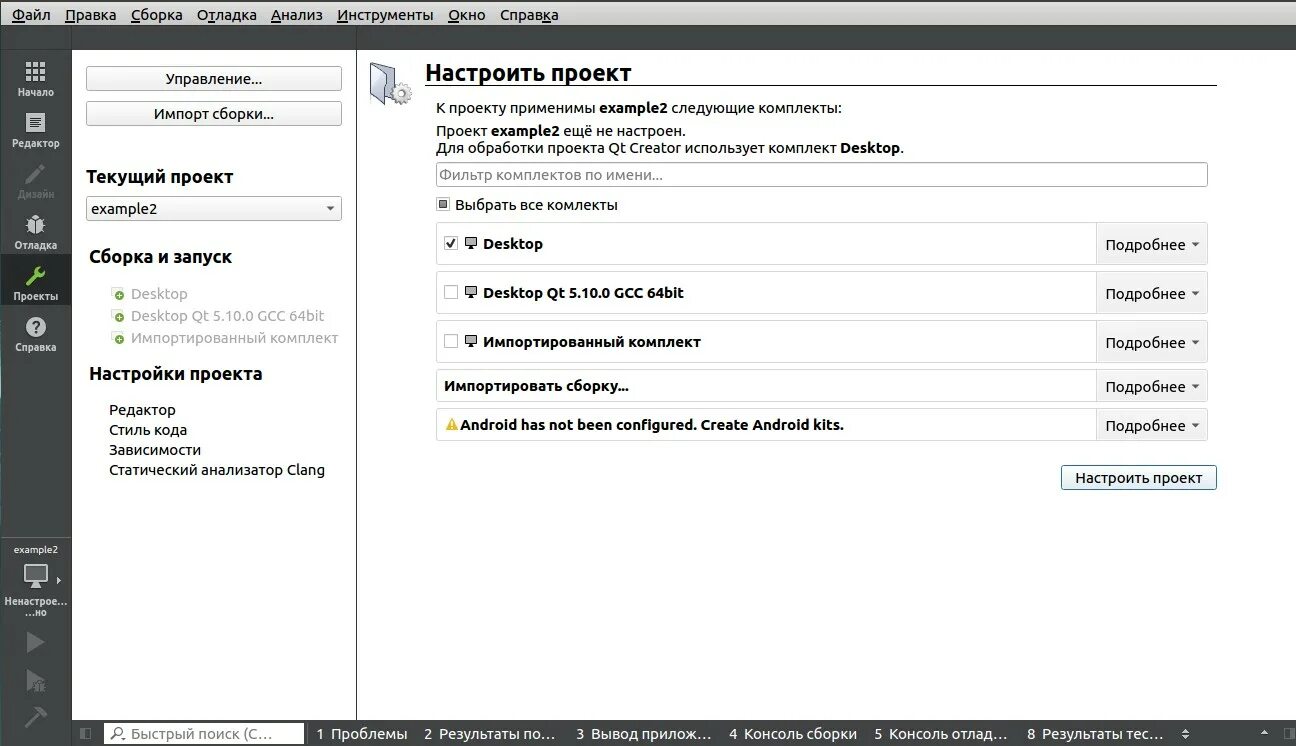Viewport: 1296px width, 746px height.
Task: Click the add icon next to Desktop kit in sidebar
Action: (x=118, y=294)
